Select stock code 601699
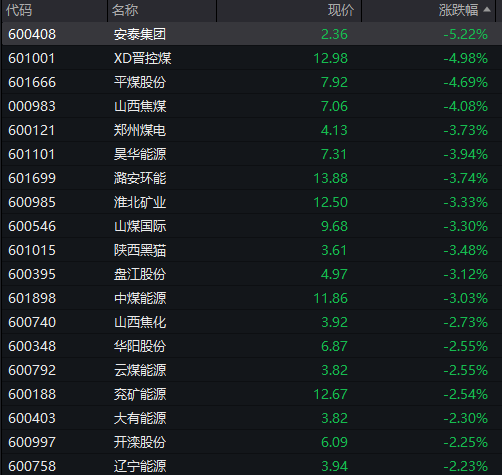The height and width of the screenshot is (475, 502). (x=32, y=178)
